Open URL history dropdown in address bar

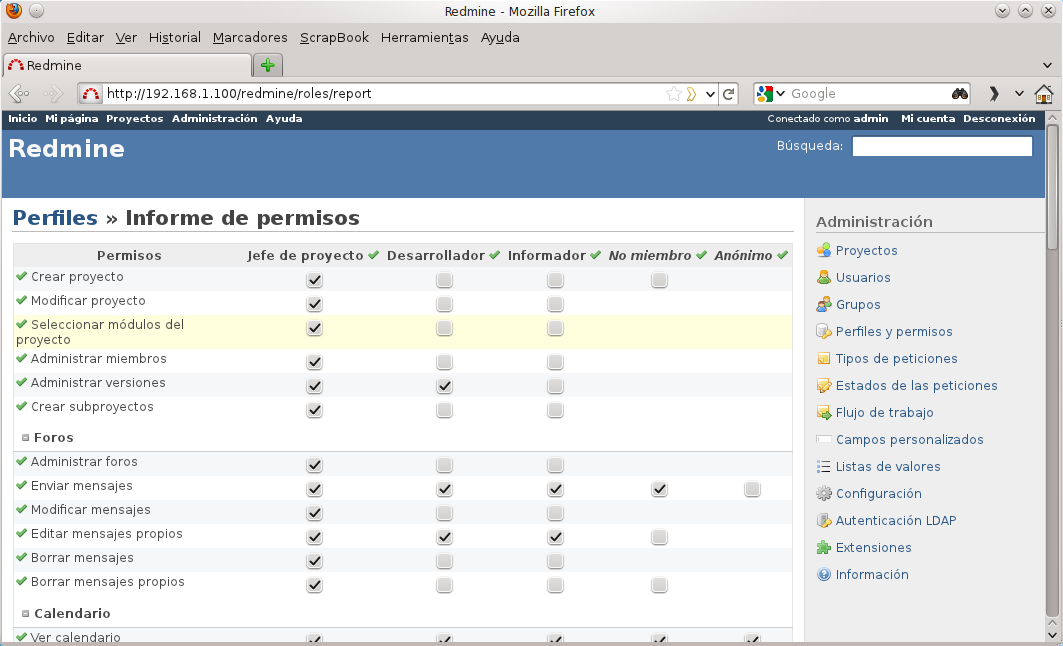click(x=710, y=94)
